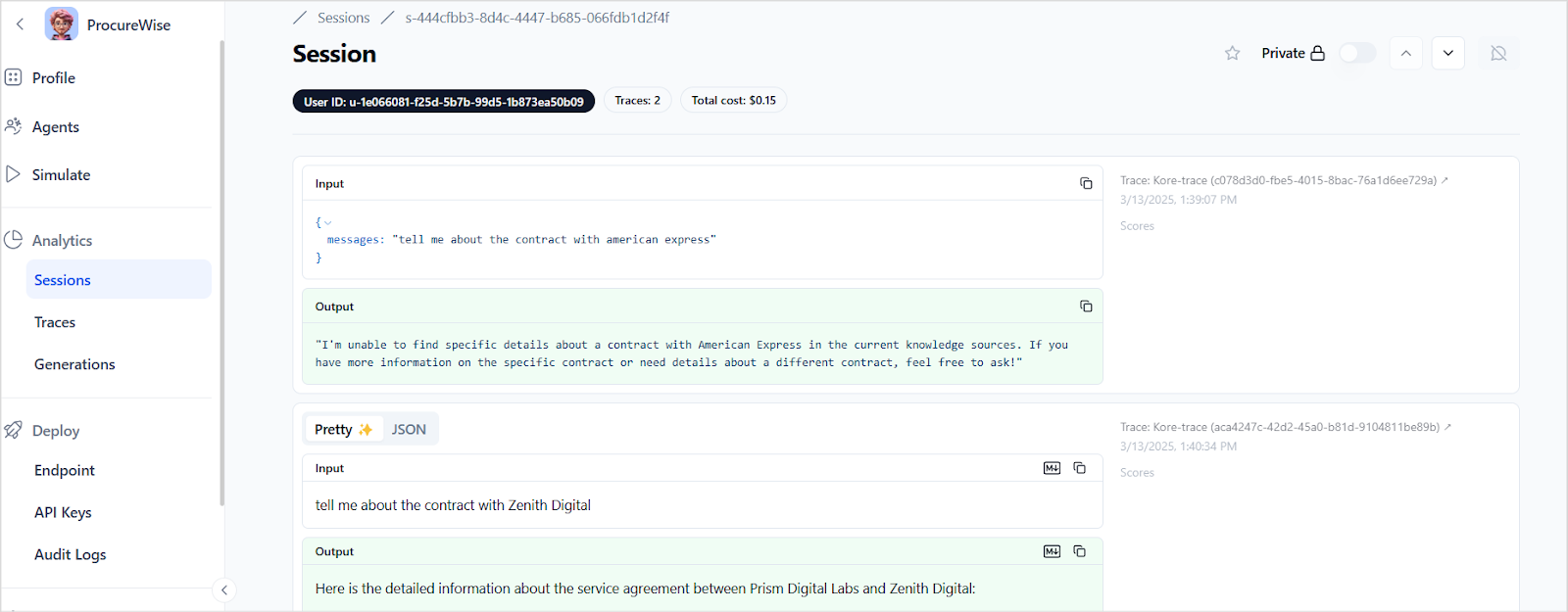Navigate to next session with down chevron
This screenshot has height=612, width=1568.
(x=1447, y=53)
